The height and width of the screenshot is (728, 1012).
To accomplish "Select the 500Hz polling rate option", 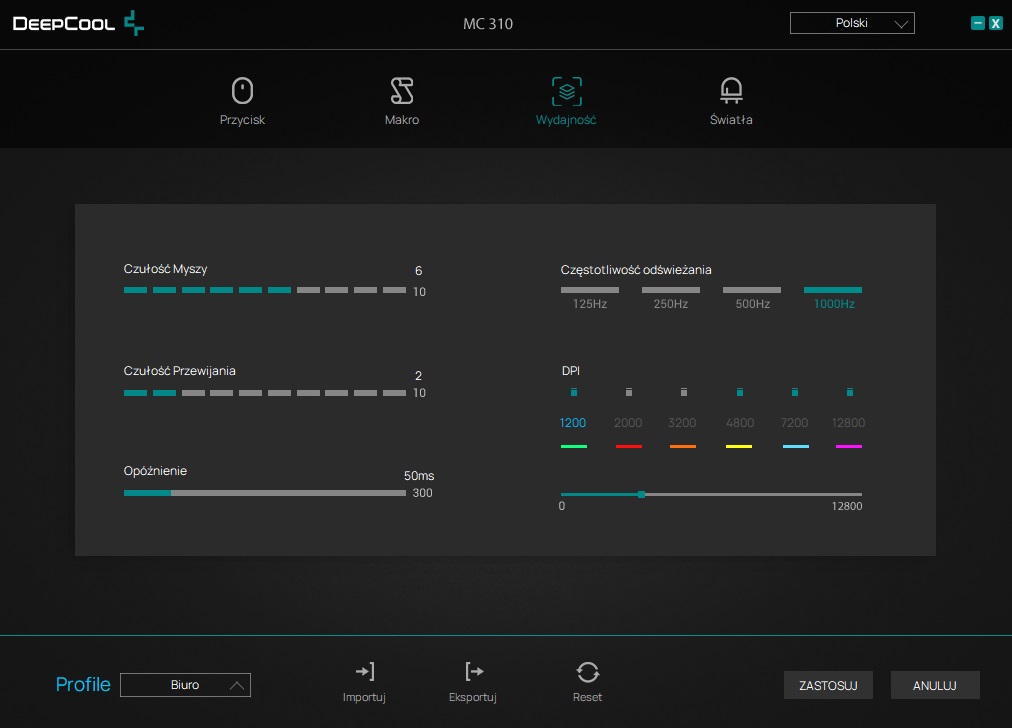I will [752, 290].
